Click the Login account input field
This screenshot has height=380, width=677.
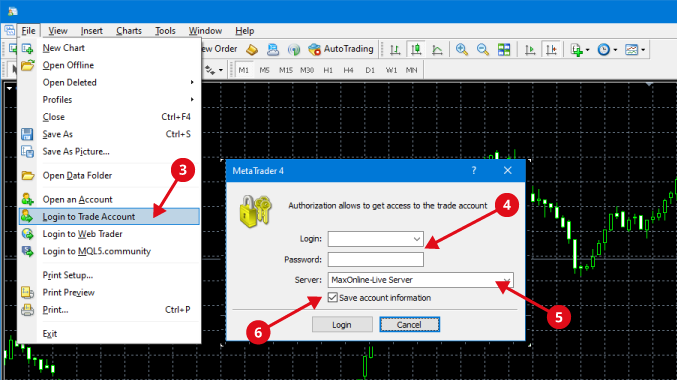[376, 239]
